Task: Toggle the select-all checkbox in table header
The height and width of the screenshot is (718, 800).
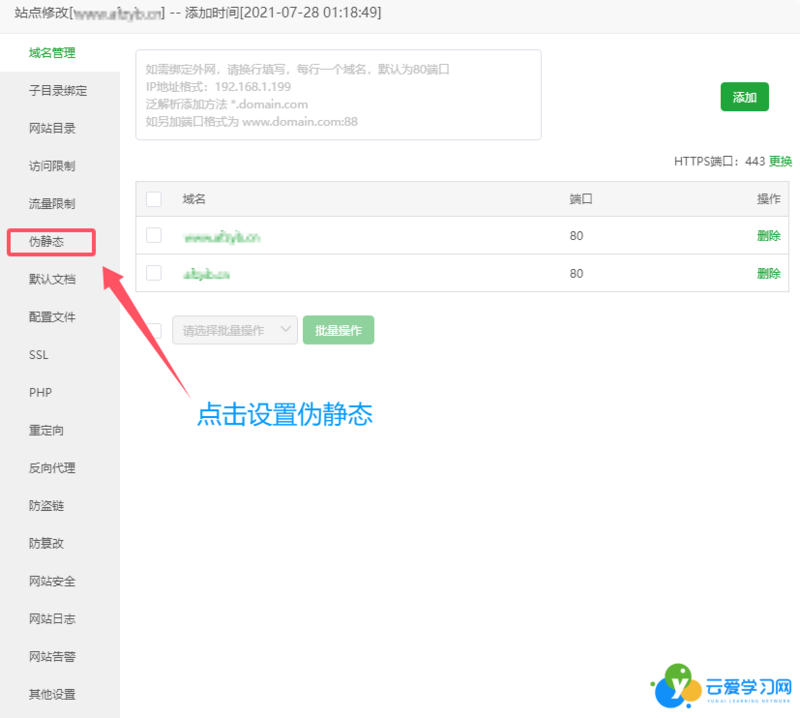Action: [x=154, y=199]
